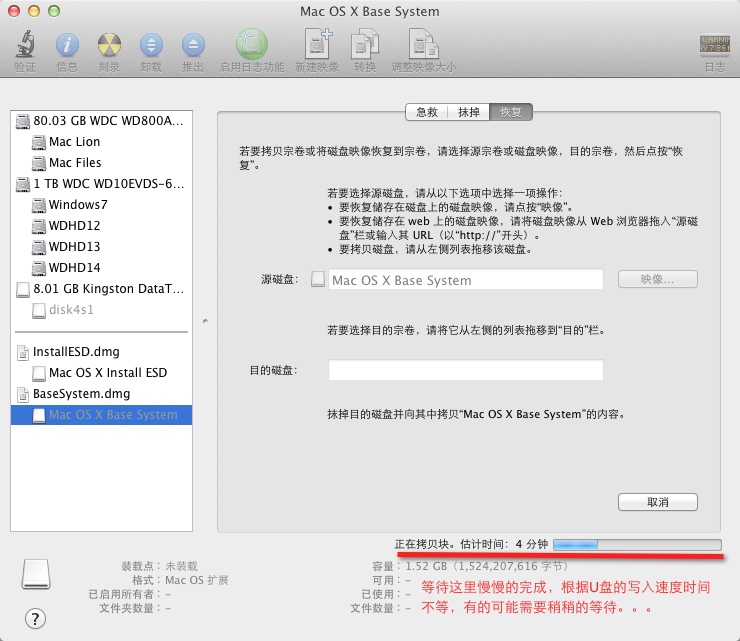Click the block copy progress bar
This screenshot has height=641, width=740.
pyautogui.click(x=637, y=545)
